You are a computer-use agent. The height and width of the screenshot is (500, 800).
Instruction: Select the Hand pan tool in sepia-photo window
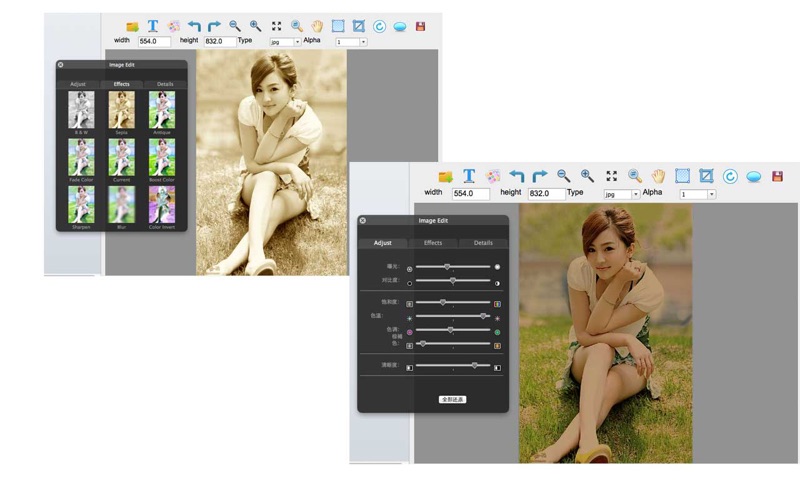pos(317,26)
